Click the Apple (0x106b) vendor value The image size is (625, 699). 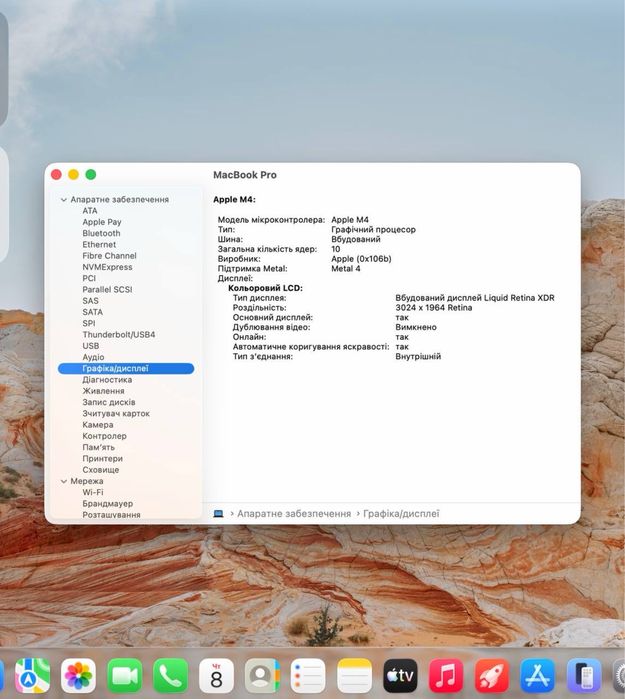(x=361, y=259)
